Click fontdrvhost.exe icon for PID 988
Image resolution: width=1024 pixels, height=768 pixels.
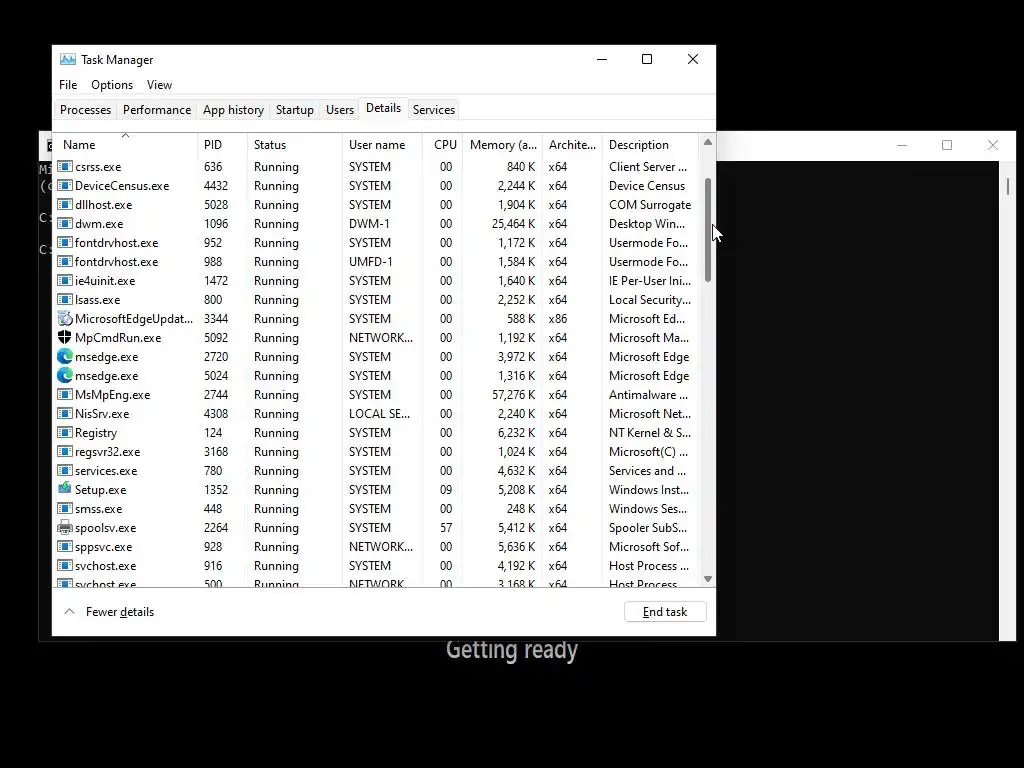tap(65, 261)
